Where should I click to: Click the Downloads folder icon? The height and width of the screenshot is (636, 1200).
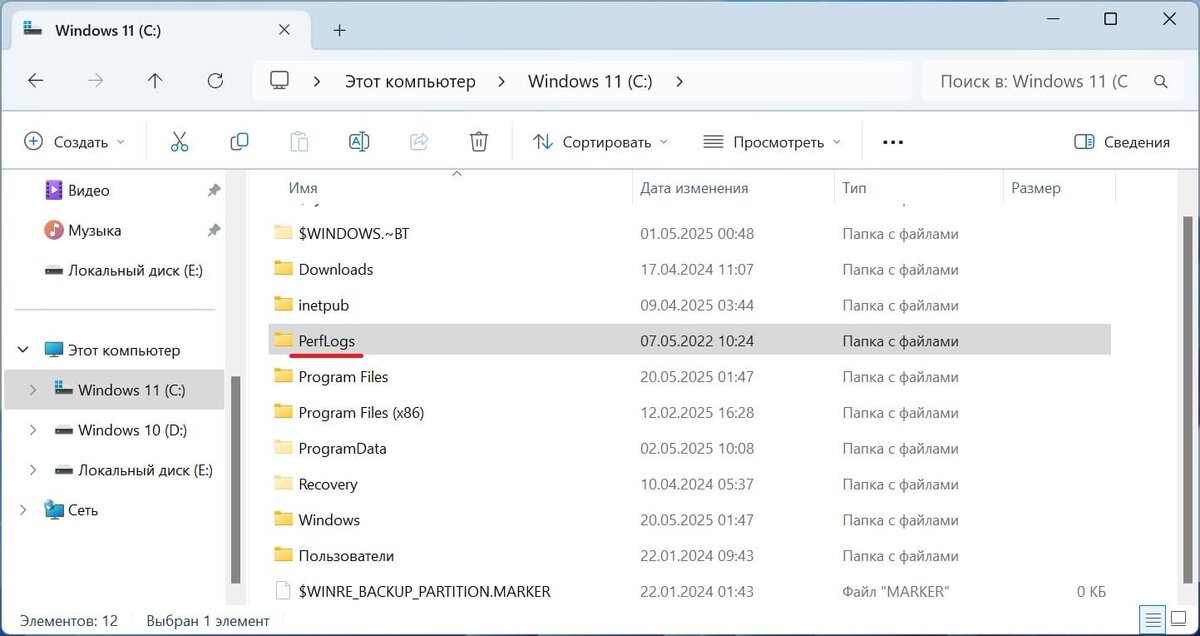tap(283, 269)
